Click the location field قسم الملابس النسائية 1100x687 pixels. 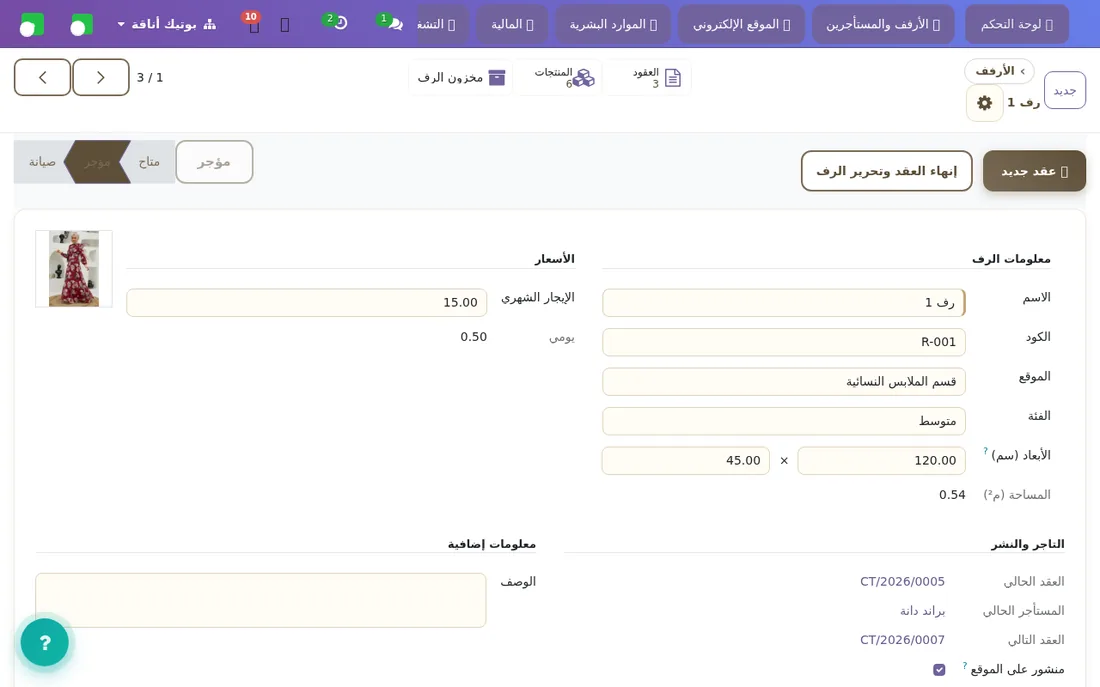784,382
